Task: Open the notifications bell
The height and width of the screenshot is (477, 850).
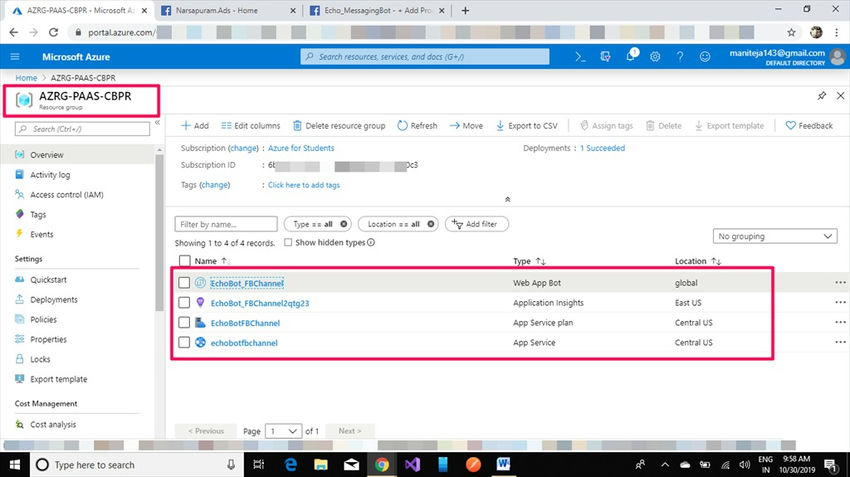Action: coord(631,55)
